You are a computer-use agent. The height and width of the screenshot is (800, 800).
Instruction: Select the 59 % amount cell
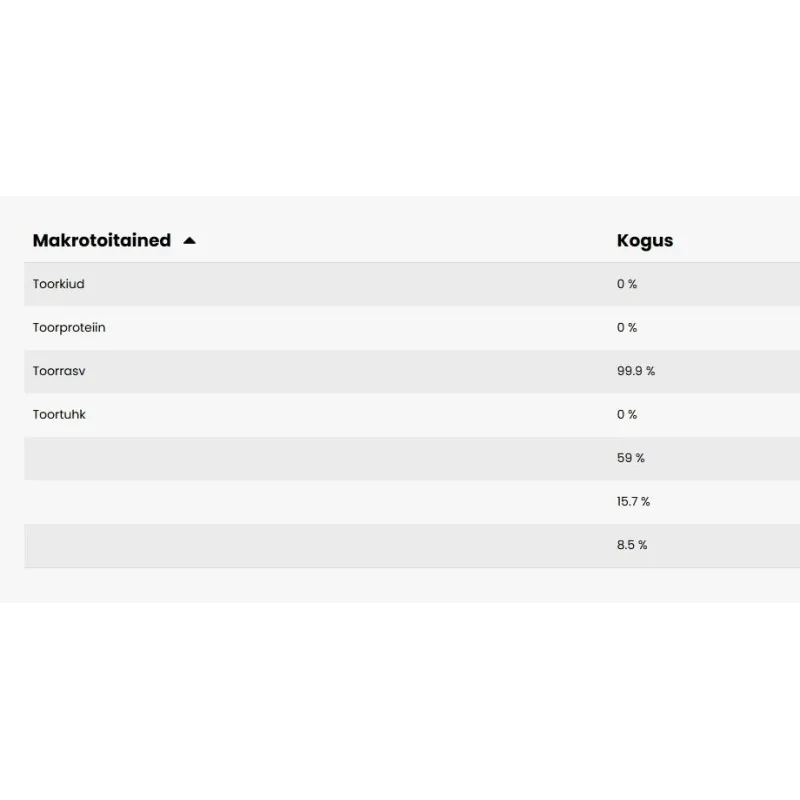point(631,458)
